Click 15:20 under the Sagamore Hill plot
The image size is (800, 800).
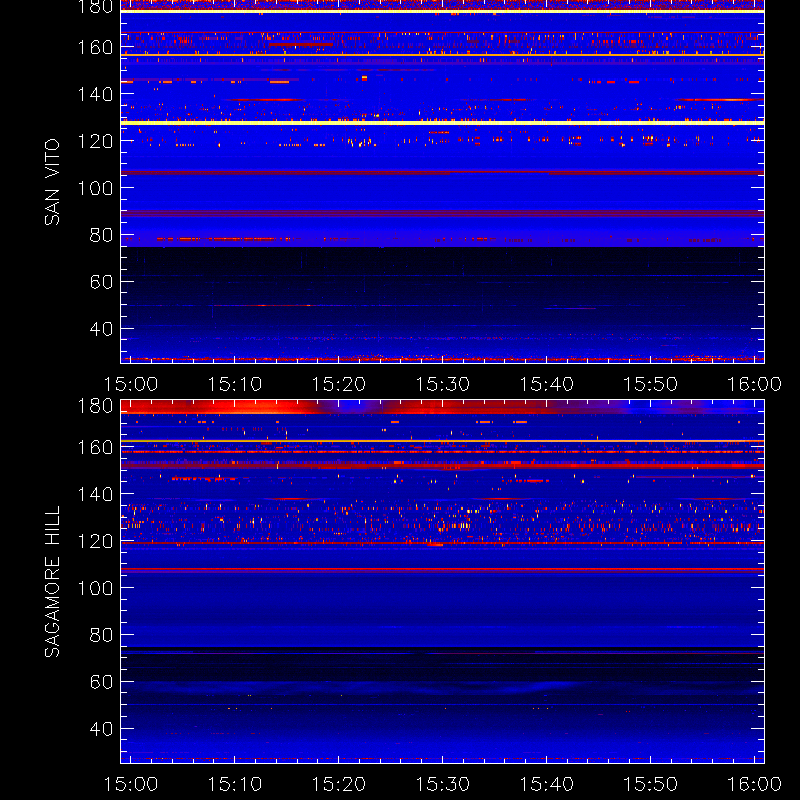pyautogui.click(x=339, y=784)
